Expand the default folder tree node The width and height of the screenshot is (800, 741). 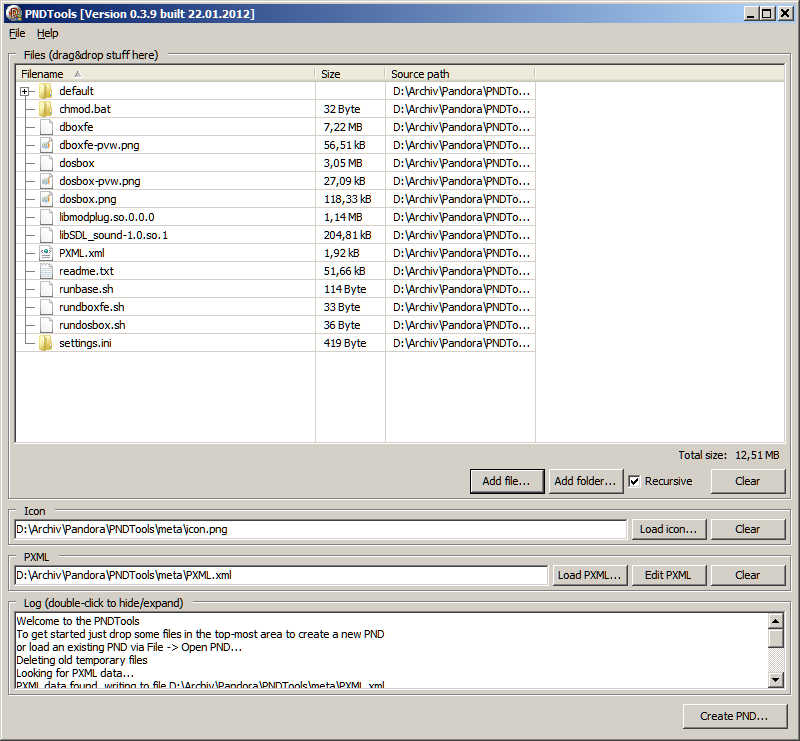pos(24,91)
